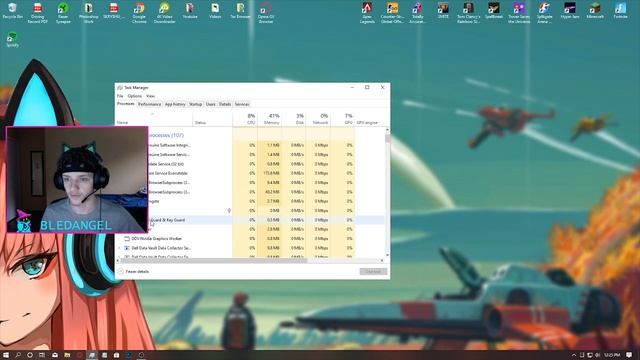Launch the Counter-Strike Global Offensive shortcut
Image resolution: width=640 pixels, height=360 pixels.
pyautogui.click(x=392, y=12)
